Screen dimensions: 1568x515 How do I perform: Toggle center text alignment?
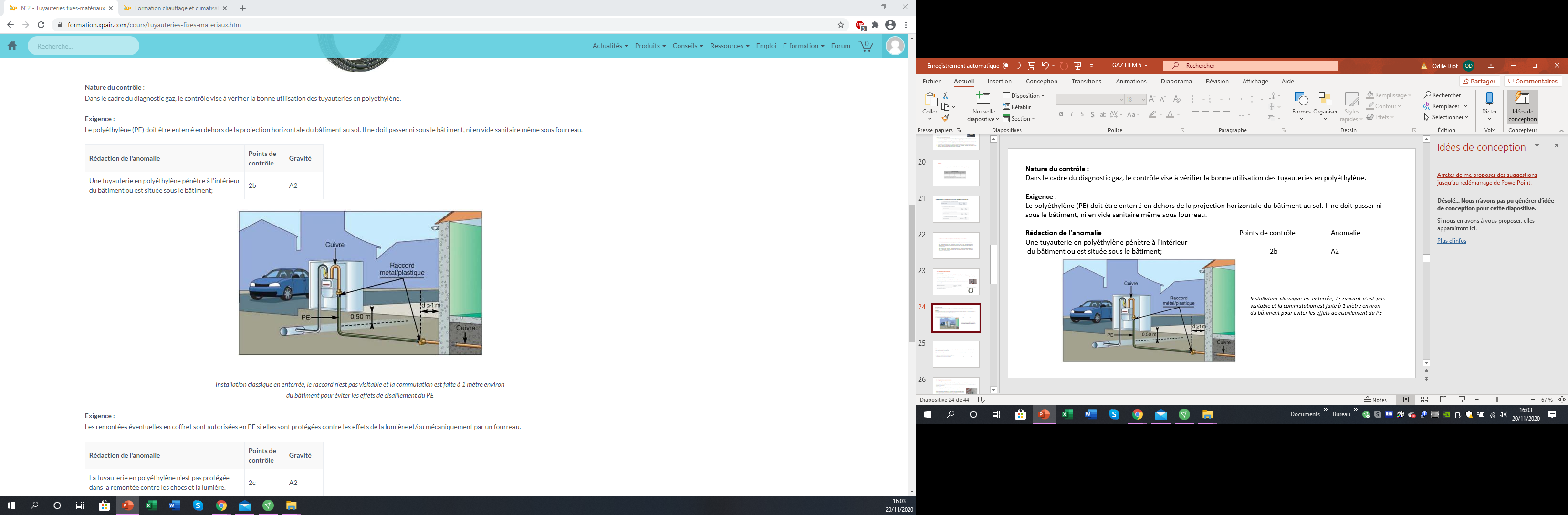point(1205,114)
